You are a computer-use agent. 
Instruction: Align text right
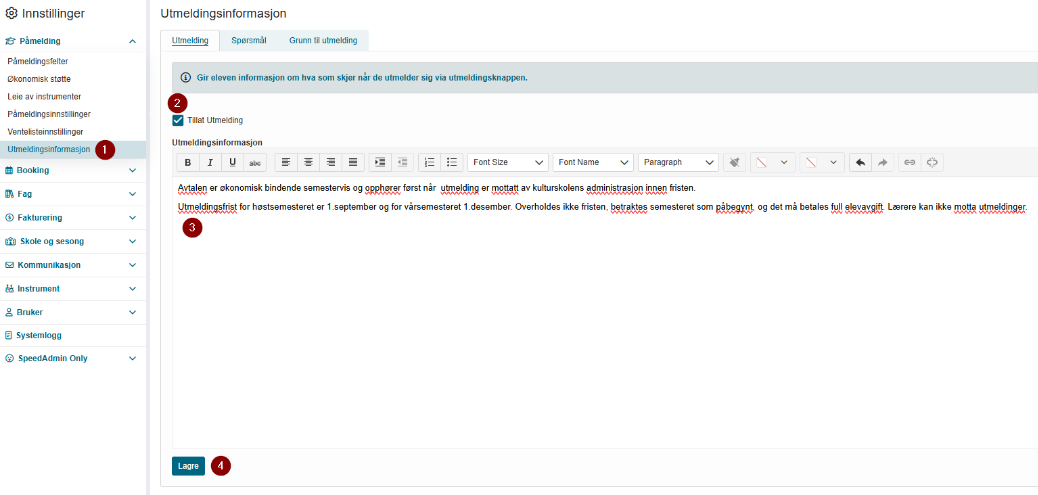point(330,162)
